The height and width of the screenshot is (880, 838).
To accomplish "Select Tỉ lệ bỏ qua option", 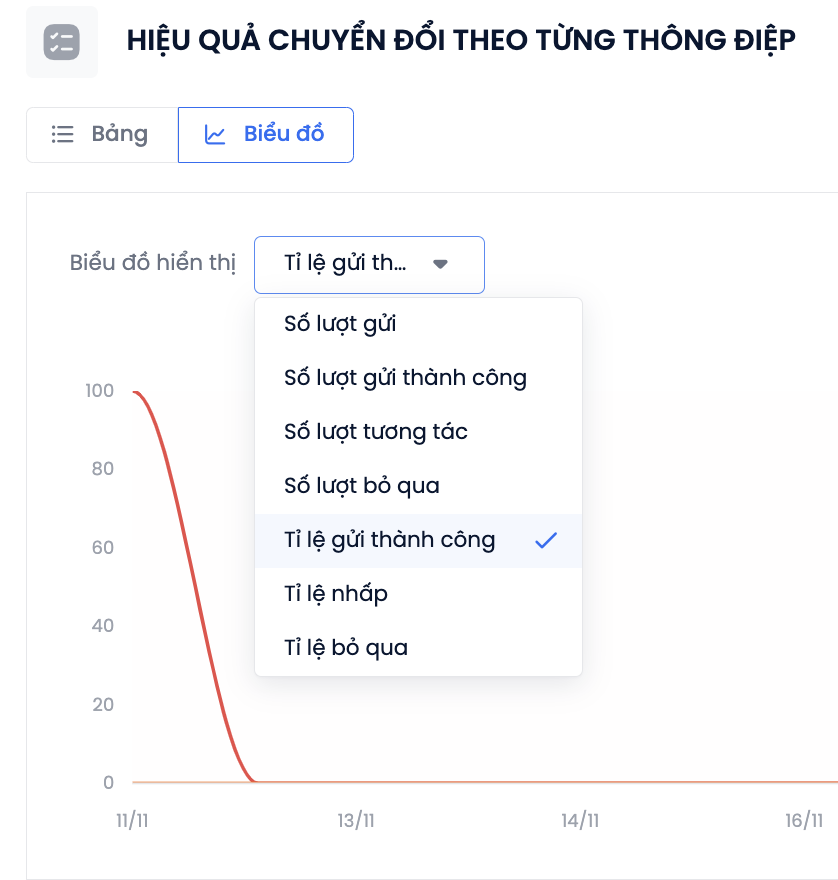I will coord(418,648).
